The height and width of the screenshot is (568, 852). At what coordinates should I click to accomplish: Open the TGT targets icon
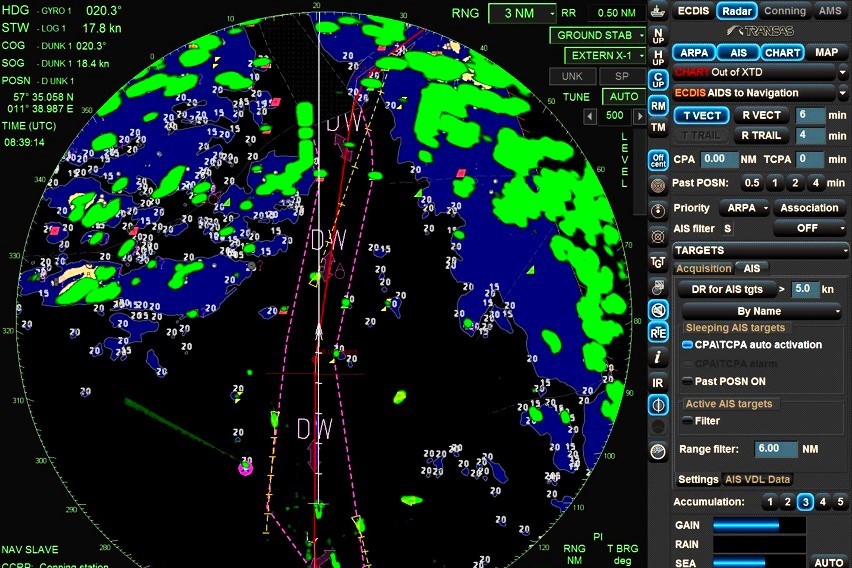pos(658,262)
